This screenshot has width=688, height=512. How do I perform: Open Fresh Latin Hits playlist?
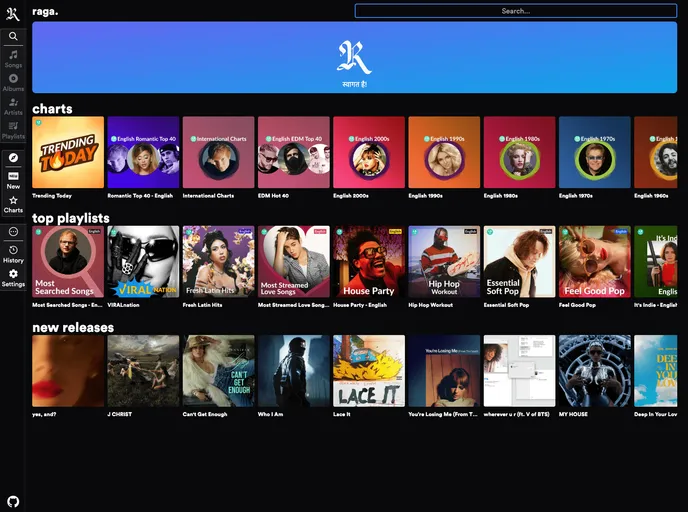tap(219, 261)
